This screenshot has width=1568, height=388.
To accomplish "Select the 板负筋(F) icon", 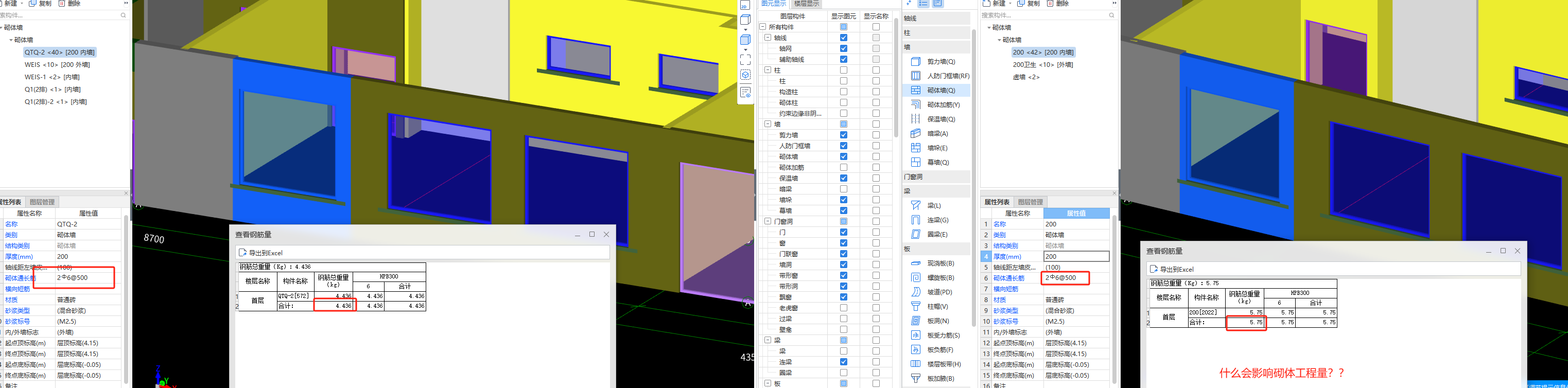I will click(x=915, y=350).
